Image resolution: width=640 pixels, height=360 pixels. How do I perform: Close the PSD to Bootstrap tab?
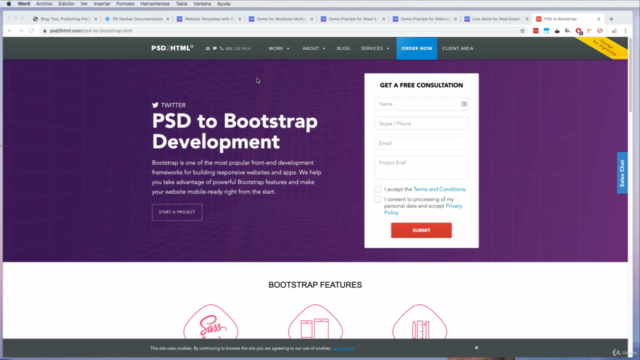point(599,19)
